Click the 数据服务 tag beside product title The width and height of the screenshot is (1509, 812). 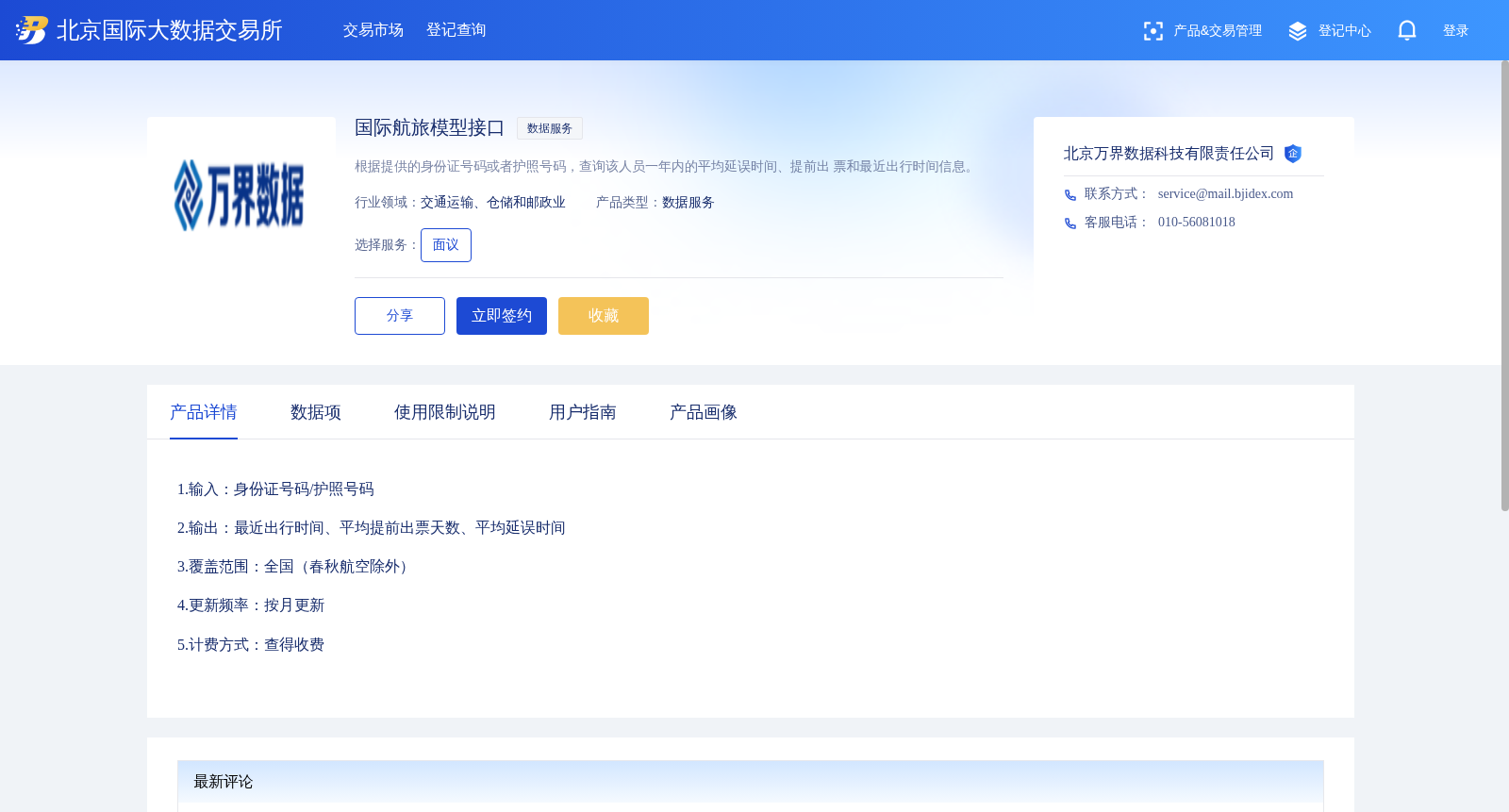(550, 128)
